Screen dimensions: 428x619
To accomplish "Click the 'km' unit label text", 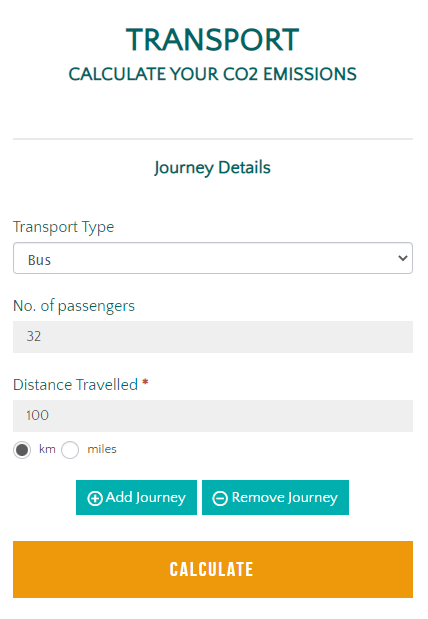I will pyautogui.click(x=47, y=449).
